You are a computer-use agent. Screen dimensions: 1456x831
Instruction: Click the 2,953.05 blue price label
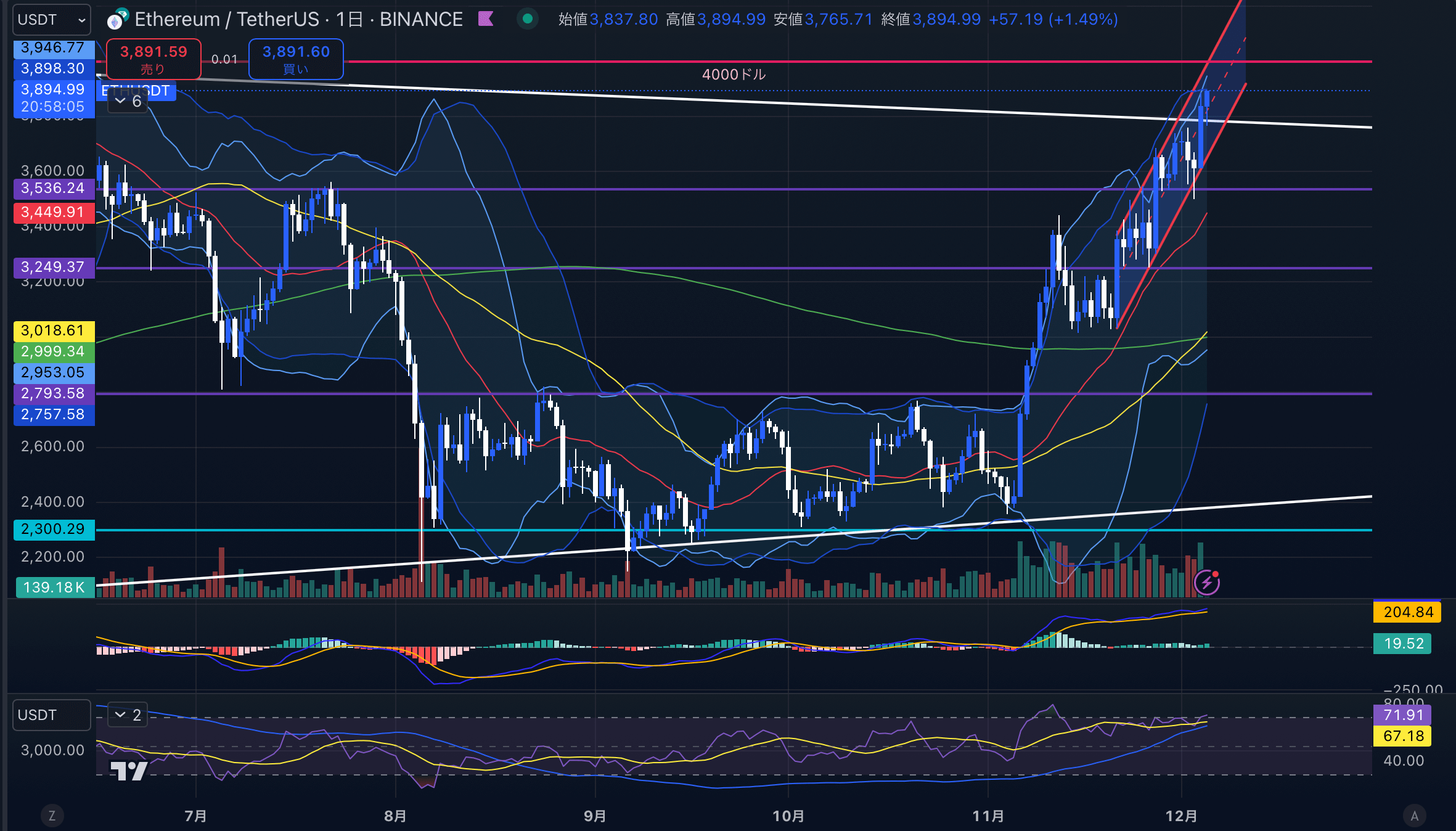pos(54,373)
